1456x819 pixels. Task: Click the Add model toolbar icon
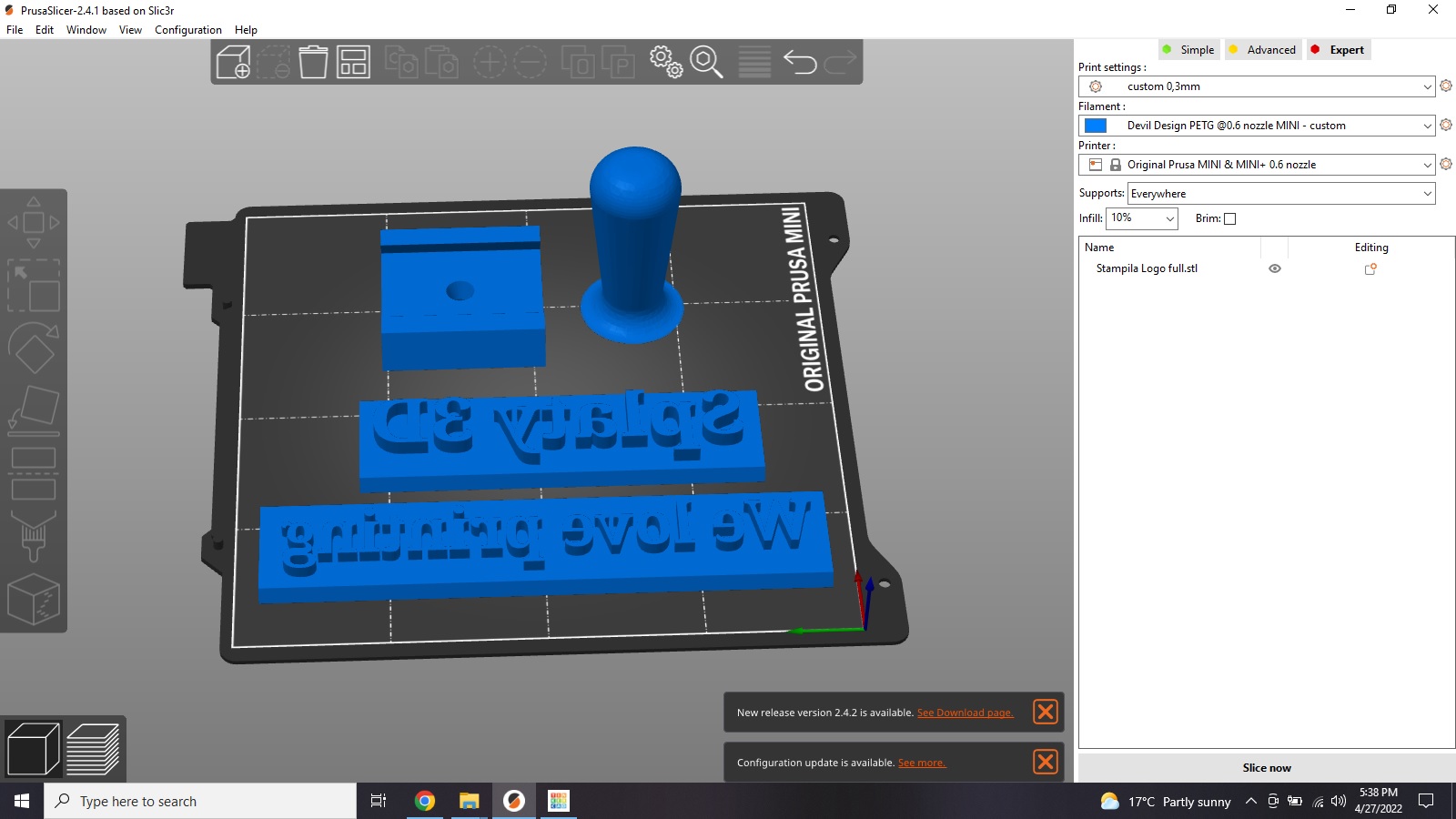(233, 62)
